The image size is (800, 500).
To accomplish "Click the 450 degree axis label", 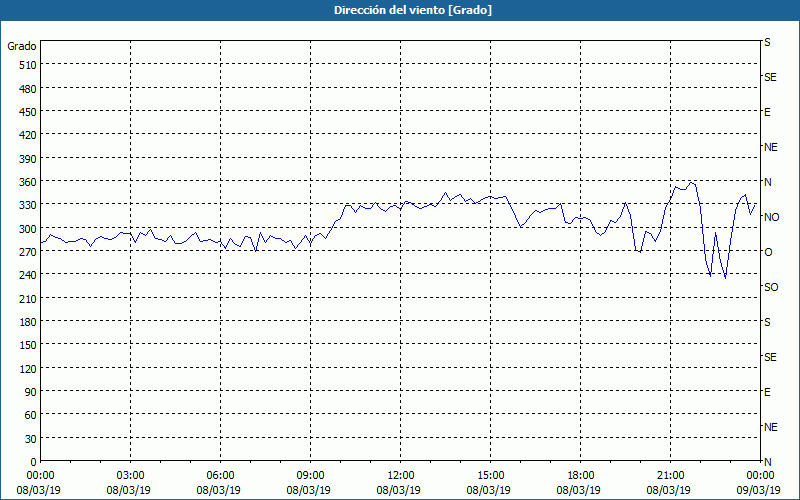I will [28, 112].
